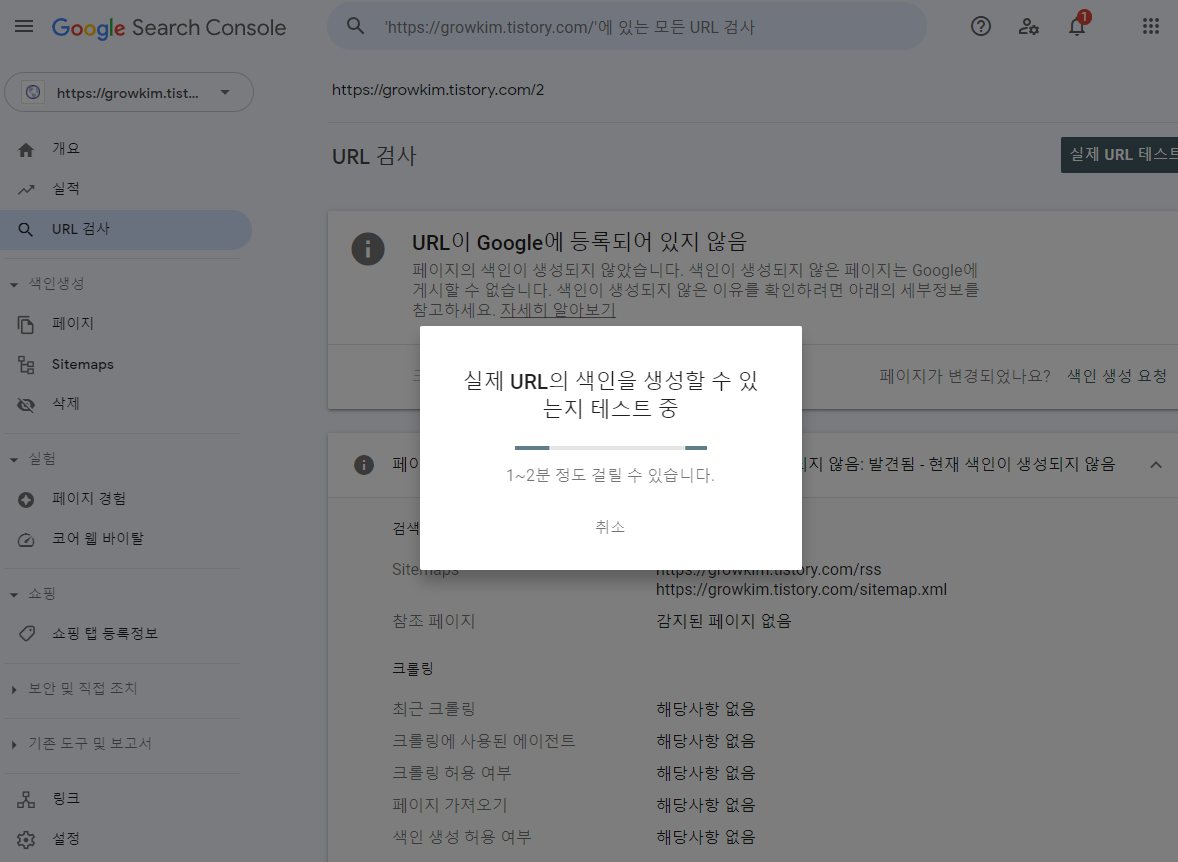Click the 참조 페이지 label
This screenshot has width=1178, height=862.
[x=433, y=621]
